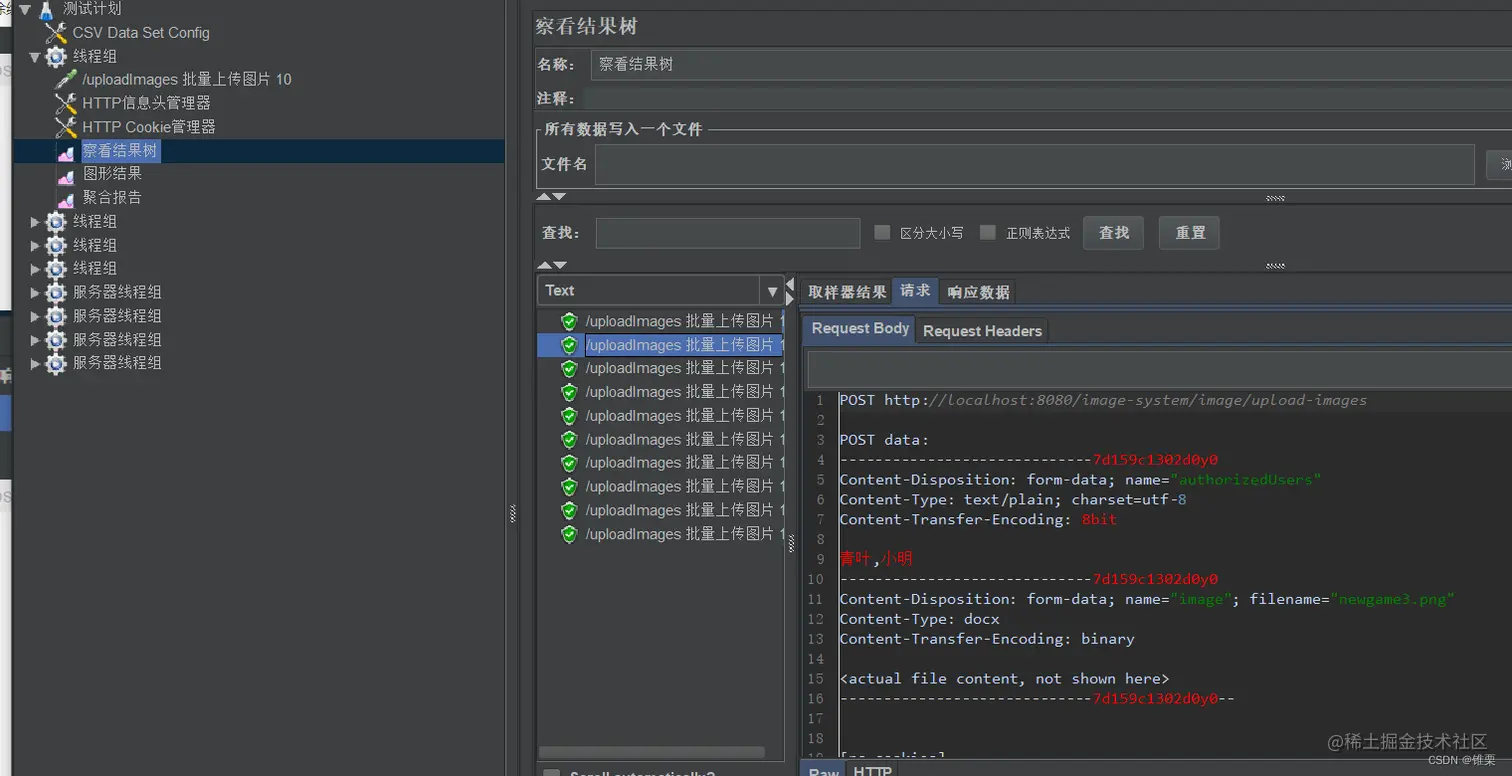The image size is (1512, 776).
Task: Click the green shield icon of the bottom result row
Action: point(569,534)
